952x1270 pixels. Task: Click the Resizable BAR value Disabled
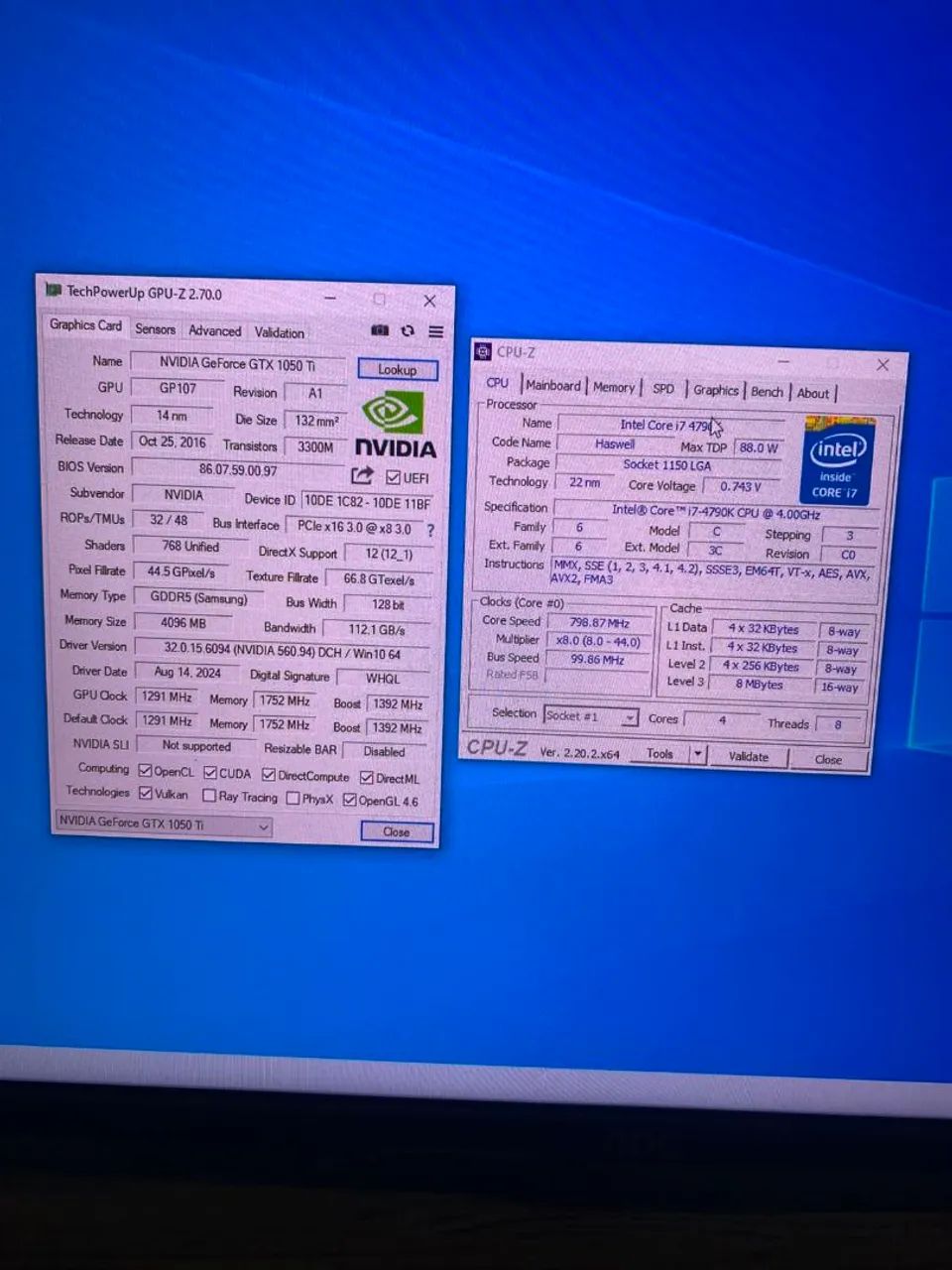point(384,751)
